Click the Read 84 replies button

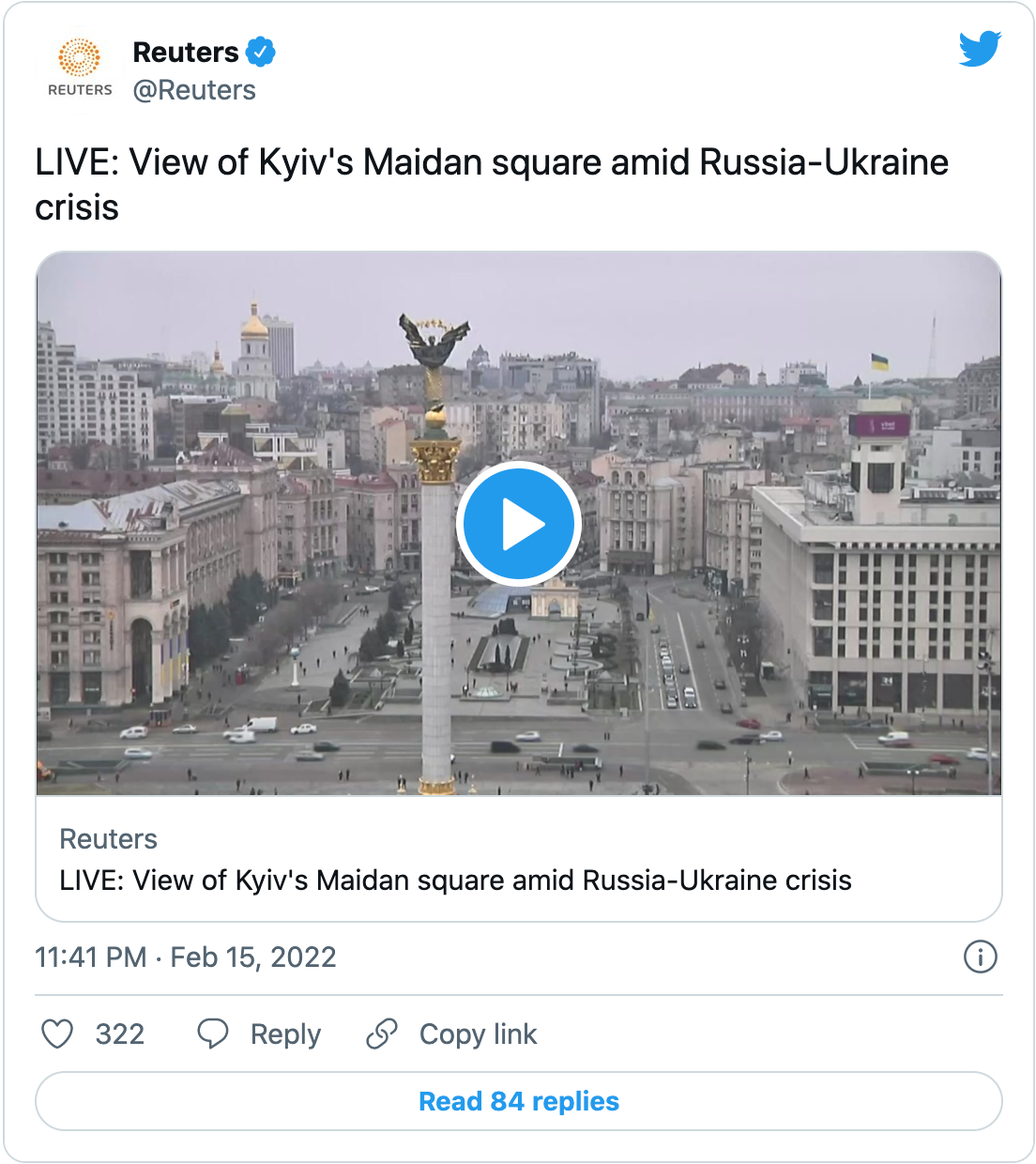(x=519, y=1101)
